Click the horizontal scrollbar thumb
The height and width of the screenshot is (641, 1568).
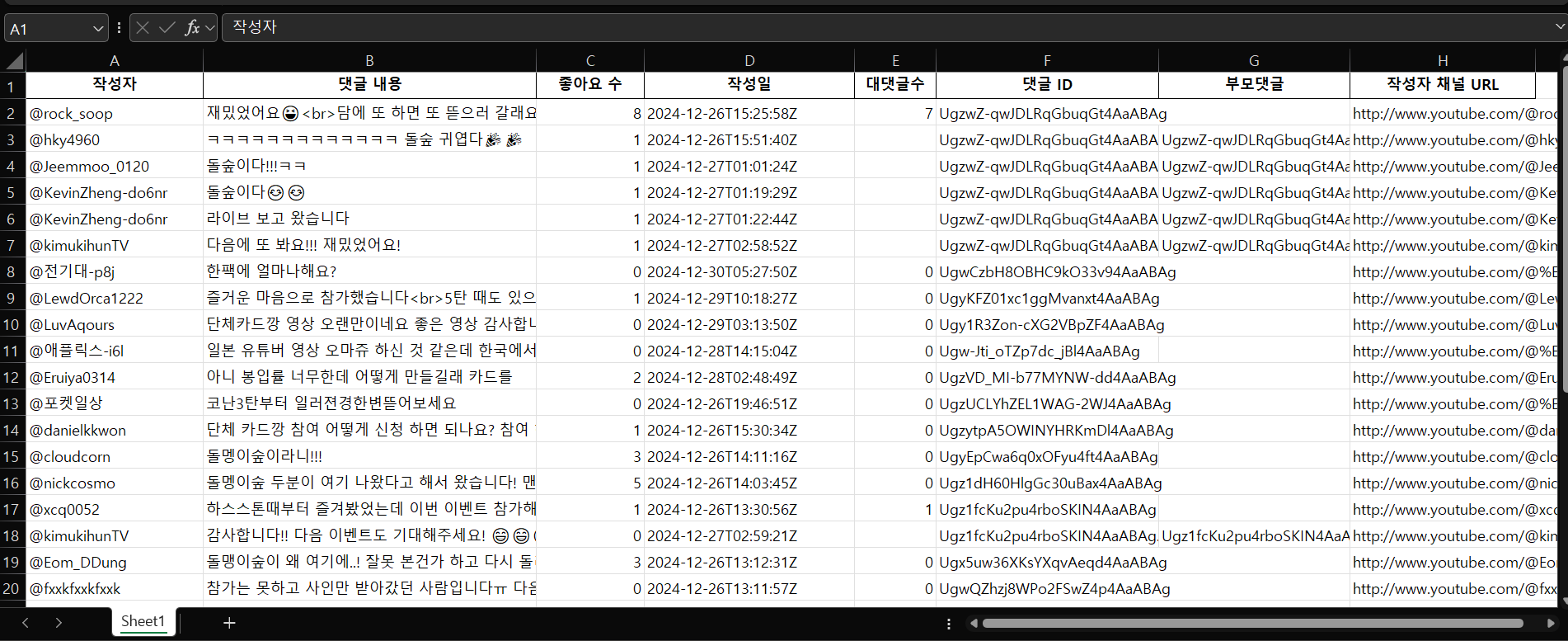pyautogui.click(x=1251, y=623)
